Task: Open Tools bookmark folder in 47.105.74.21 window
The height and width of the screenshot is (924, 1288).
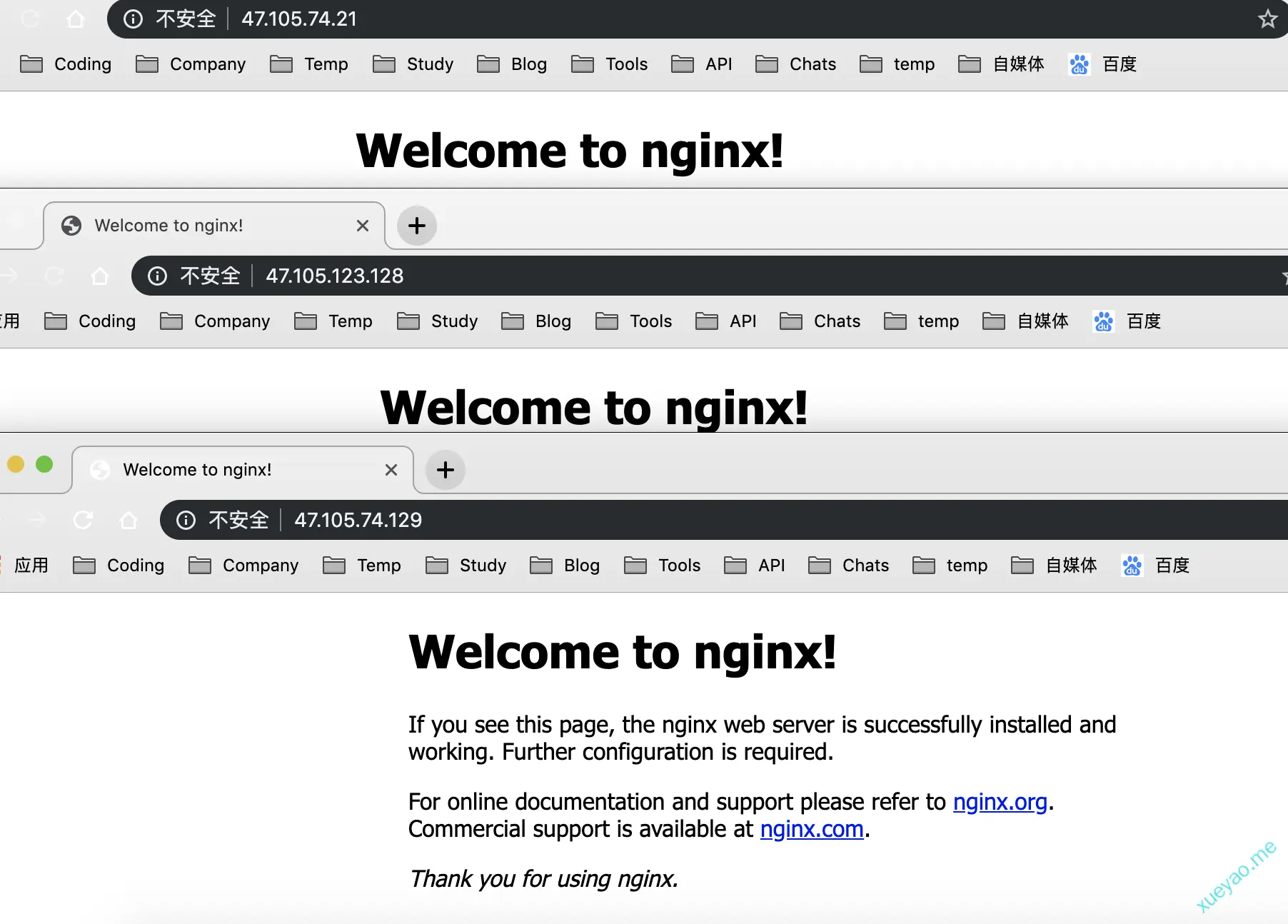Action: point(610,64)
